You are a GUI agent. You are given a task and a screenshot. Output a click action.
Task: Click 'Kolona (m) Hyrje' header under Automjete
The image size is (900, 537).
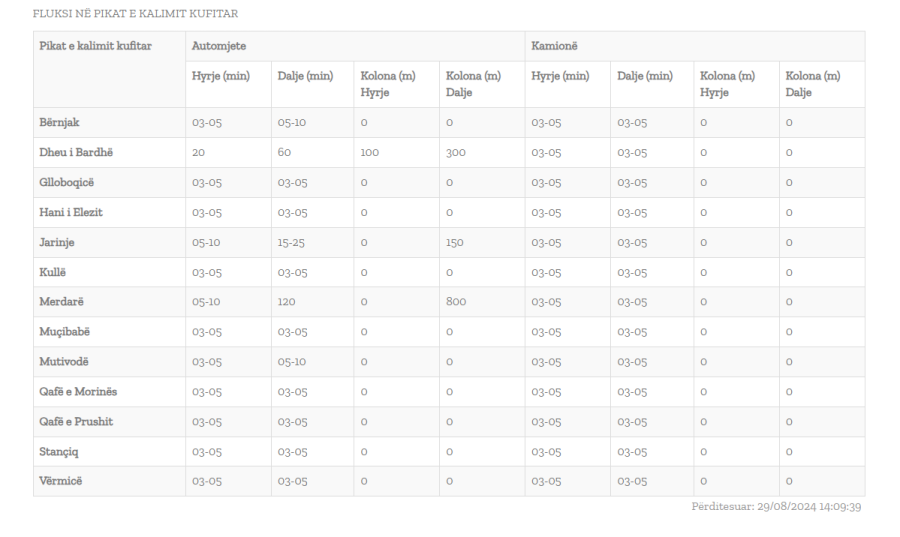pos(388,84)
